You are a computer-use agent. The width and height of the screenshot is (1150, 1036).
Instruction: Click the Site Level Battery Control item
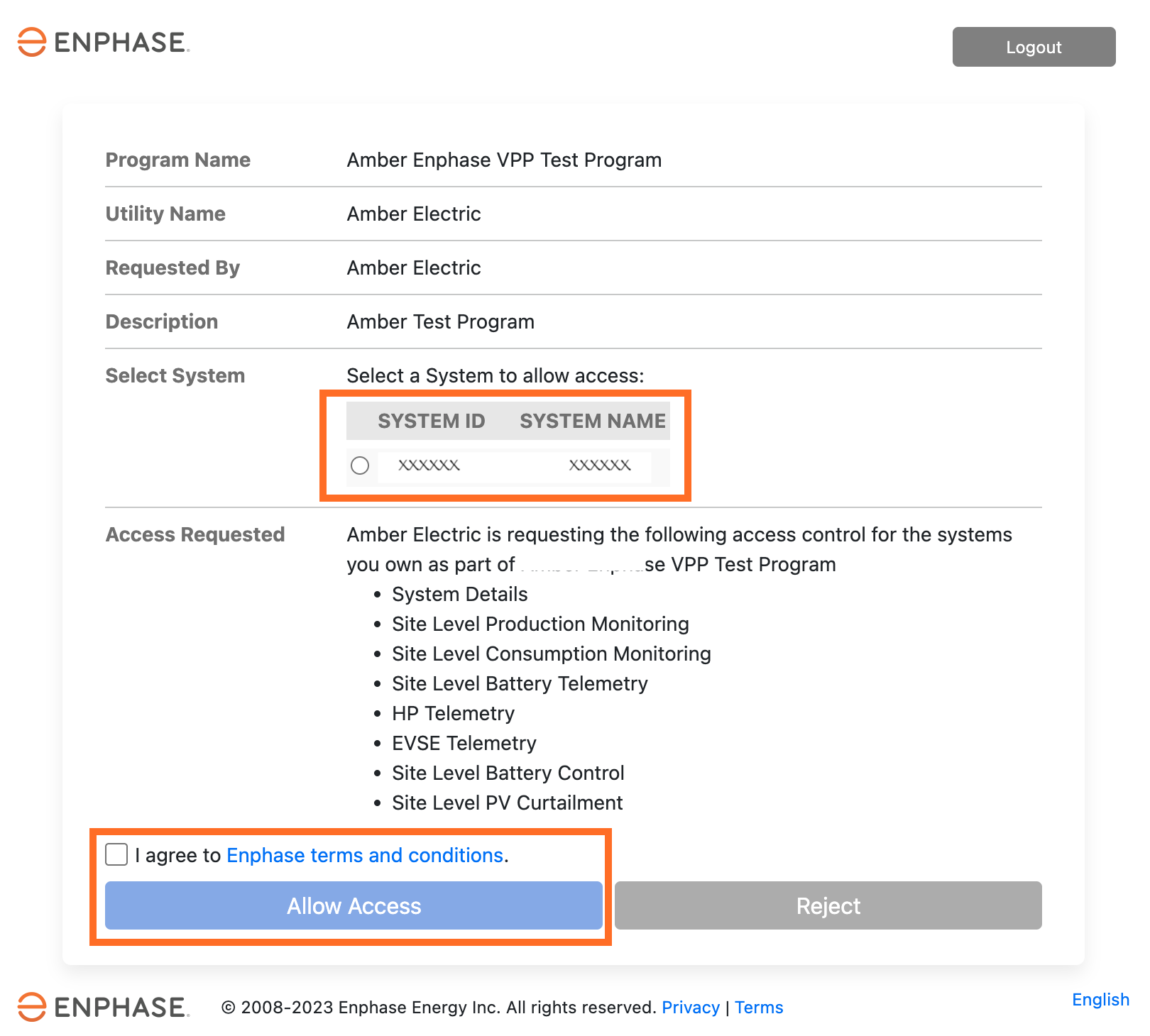tap(508, 773)
